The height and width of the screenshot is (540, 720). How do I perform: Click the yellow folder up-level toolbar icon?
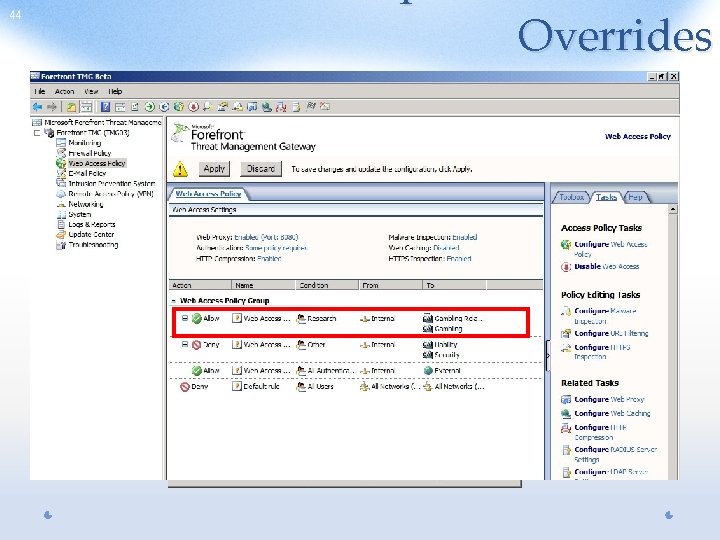71,107
